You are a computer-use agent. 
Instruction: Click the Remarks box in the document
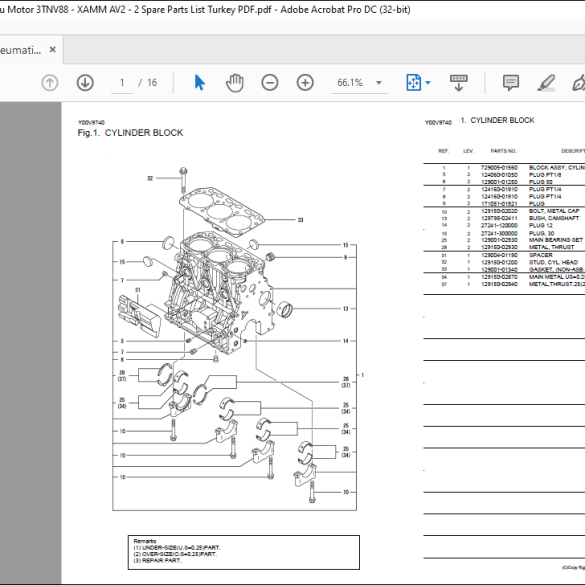click(x=244, y=552)
